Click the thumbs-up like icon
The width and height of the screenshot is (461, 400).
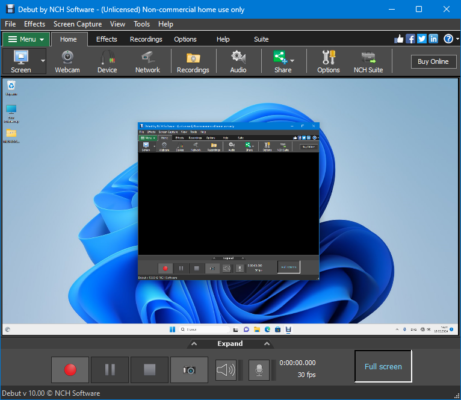tap(399, 39)
